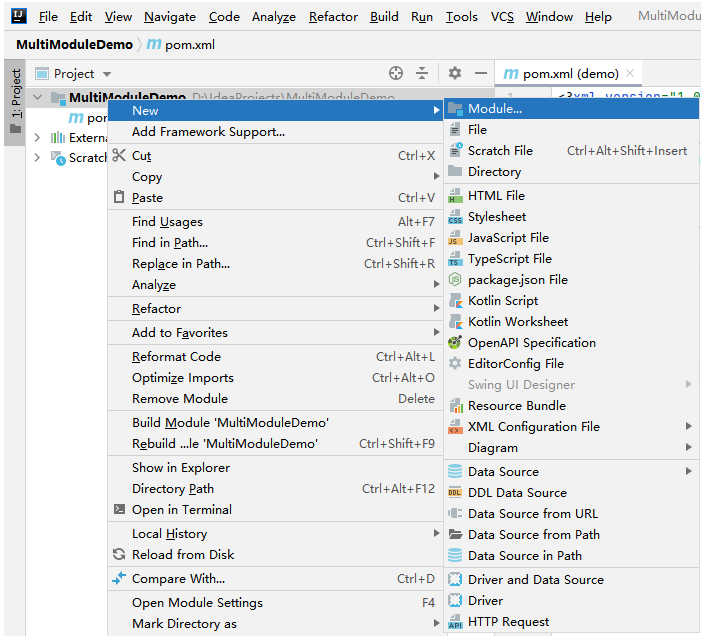This screenshot has width=701, height=636.
Task: Close the pom.xml (demo) tab
Action: pyautogui.click(x=630, y=73)
